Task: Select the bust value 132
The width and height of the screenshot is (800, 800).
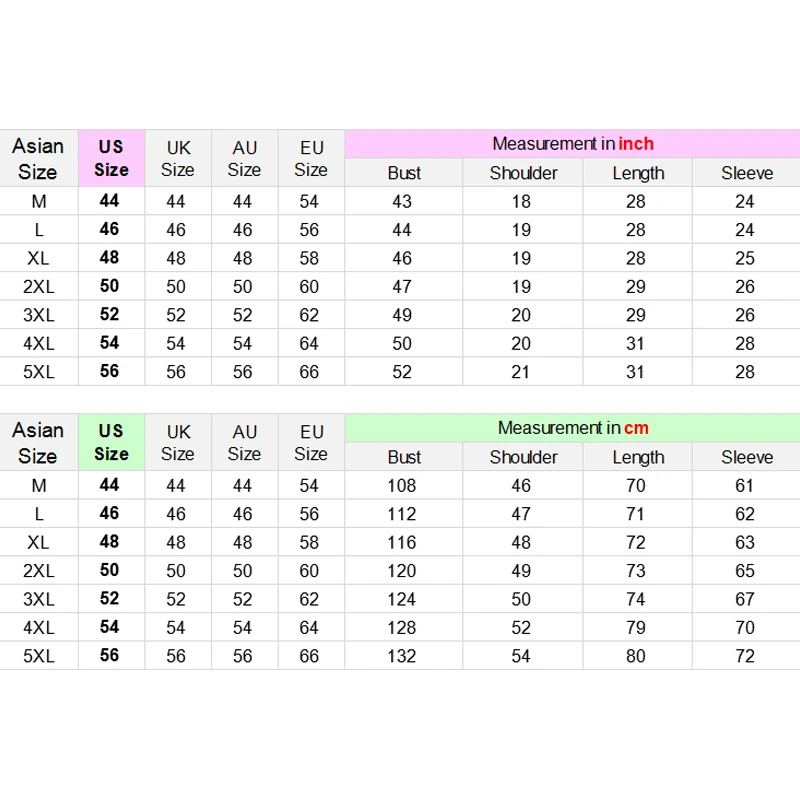Action: 404,657
